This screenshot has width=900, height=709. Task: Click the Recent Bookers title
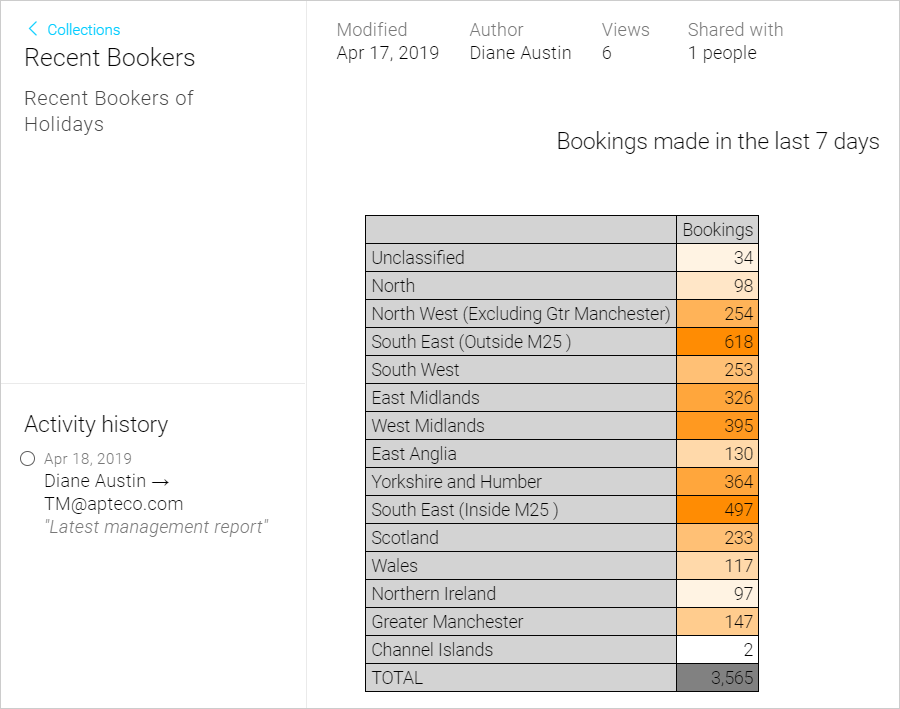coord(110,57)
